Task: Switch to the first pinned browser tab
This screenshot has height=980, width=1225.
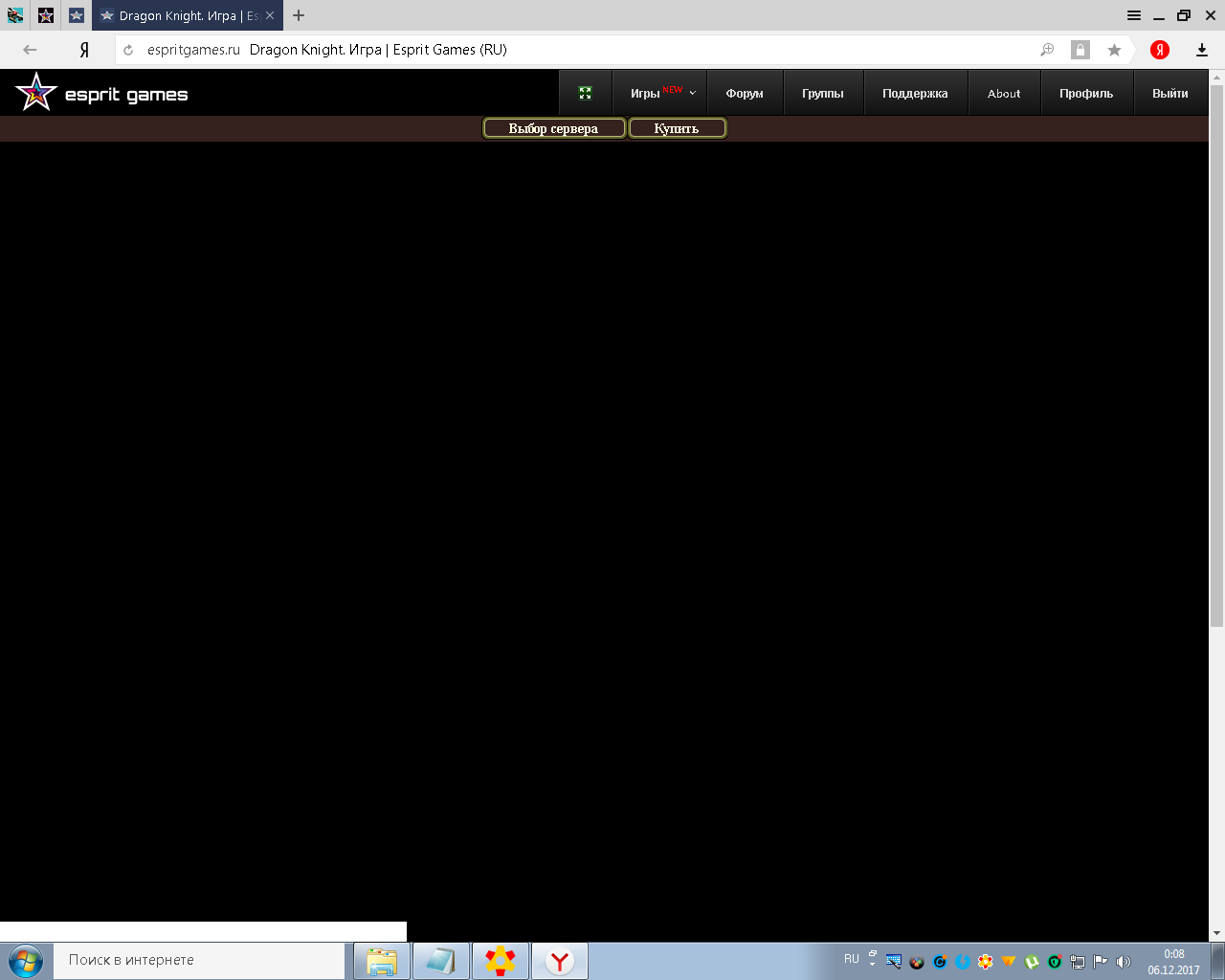Action: pos(15,15)
